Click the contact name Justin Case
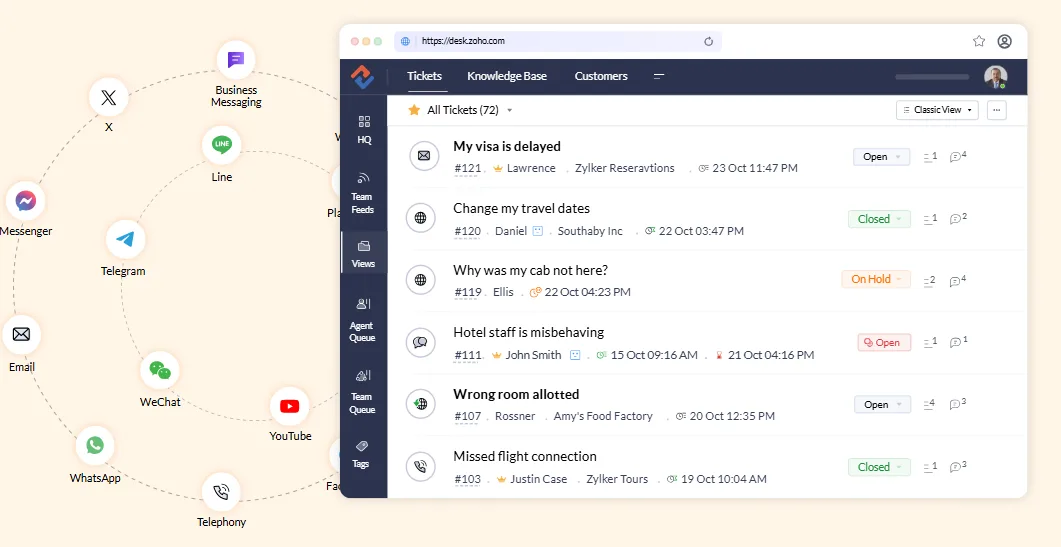Image resolution: width=1061 pixels, height=547 pixels. click(x=539, y=479)
